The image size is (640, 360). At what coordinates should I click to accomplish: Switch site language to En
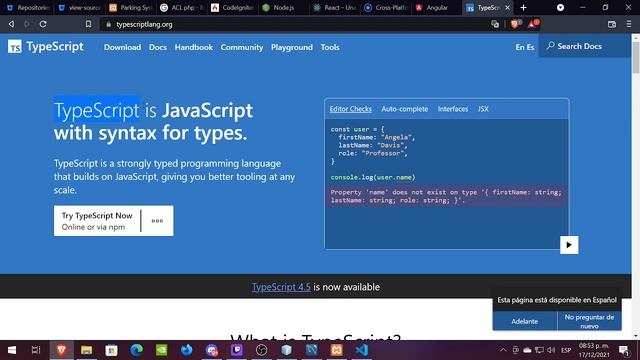(x=519, y=47)
